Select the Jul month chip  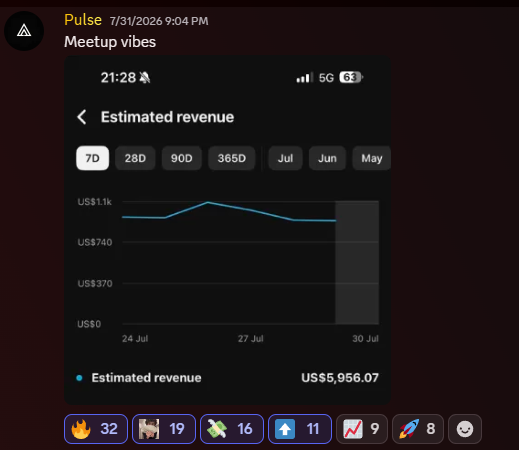pyautogui.click(x=285, y=158)
